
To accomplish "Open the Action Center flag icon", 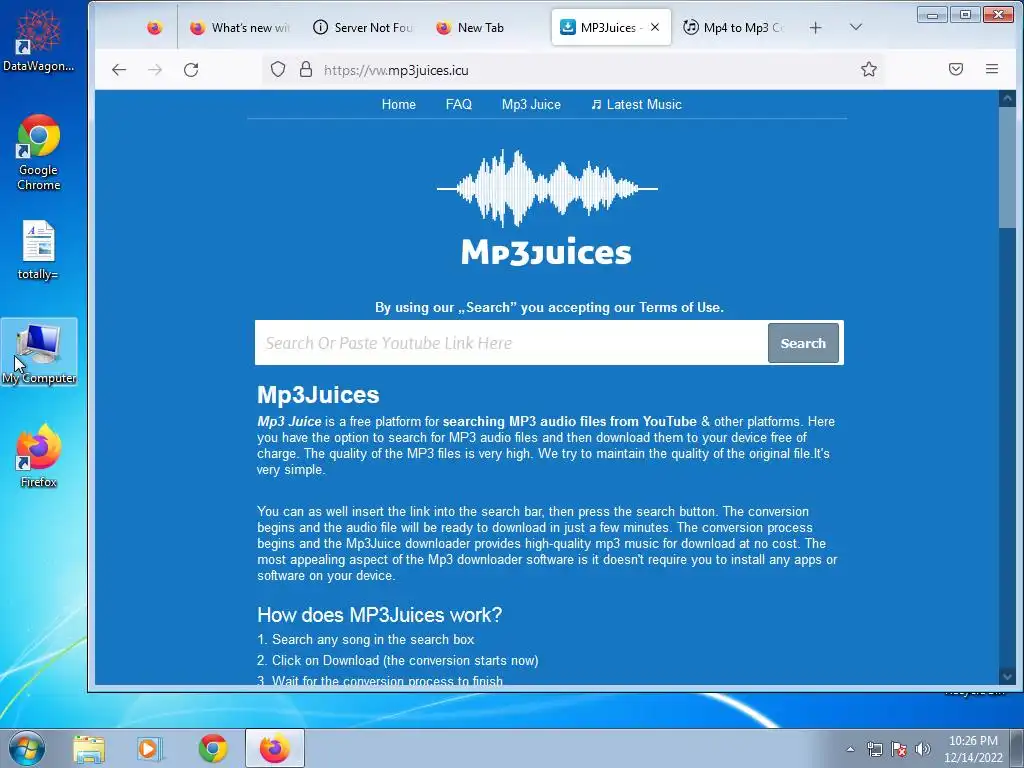I will pyautogui.click(x=899, y=749).
